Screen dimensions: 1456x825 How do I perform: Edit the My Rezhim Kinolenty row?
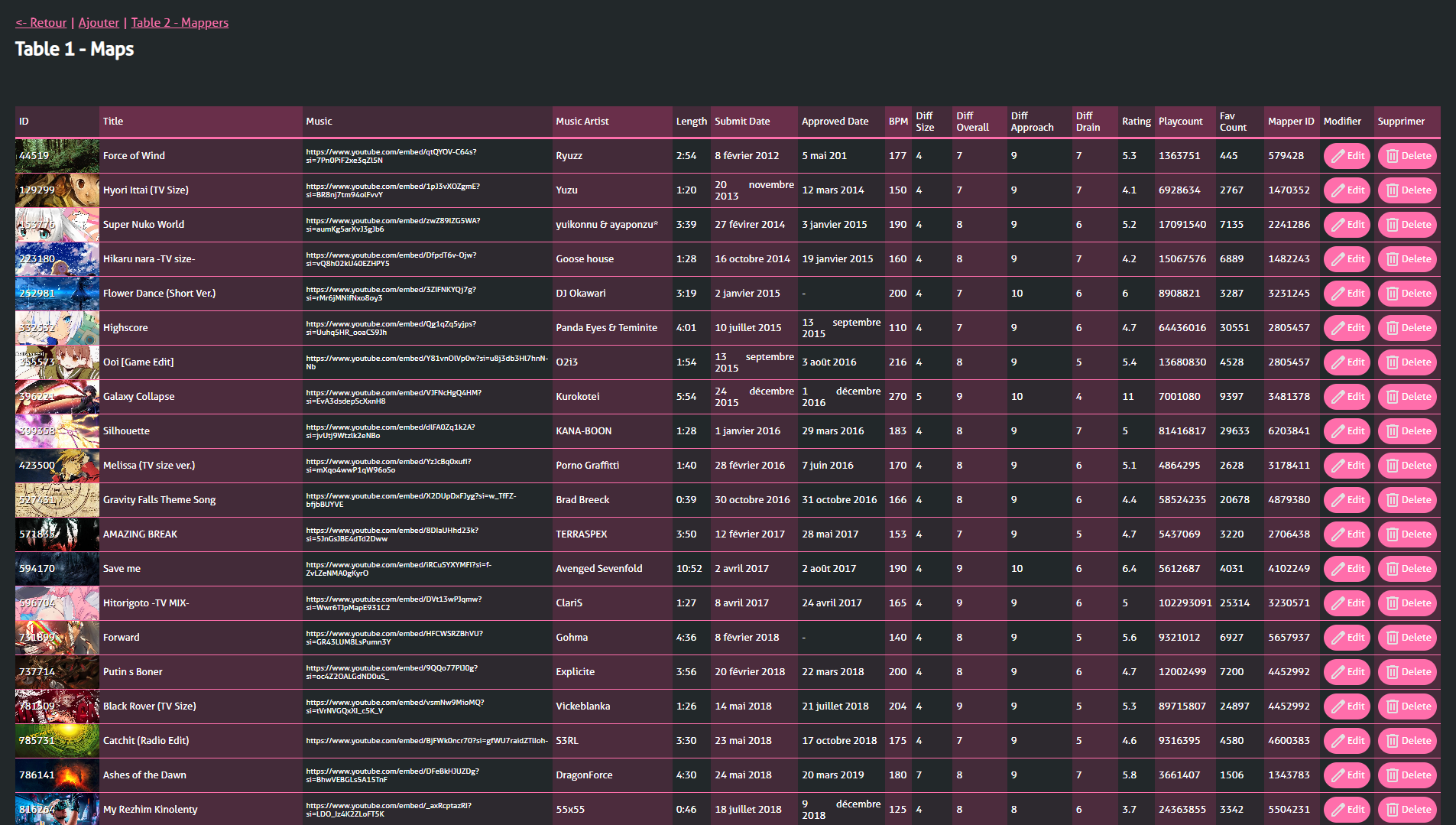[1347, 809]
